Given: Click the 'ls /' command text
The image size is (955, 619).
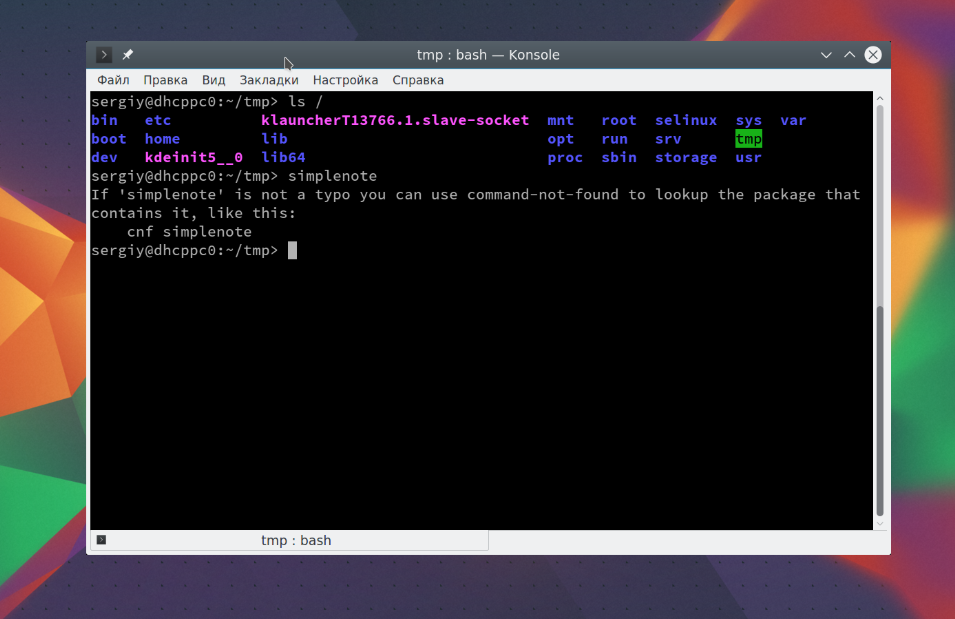Looking at the screenshot, I should [305, 102].
